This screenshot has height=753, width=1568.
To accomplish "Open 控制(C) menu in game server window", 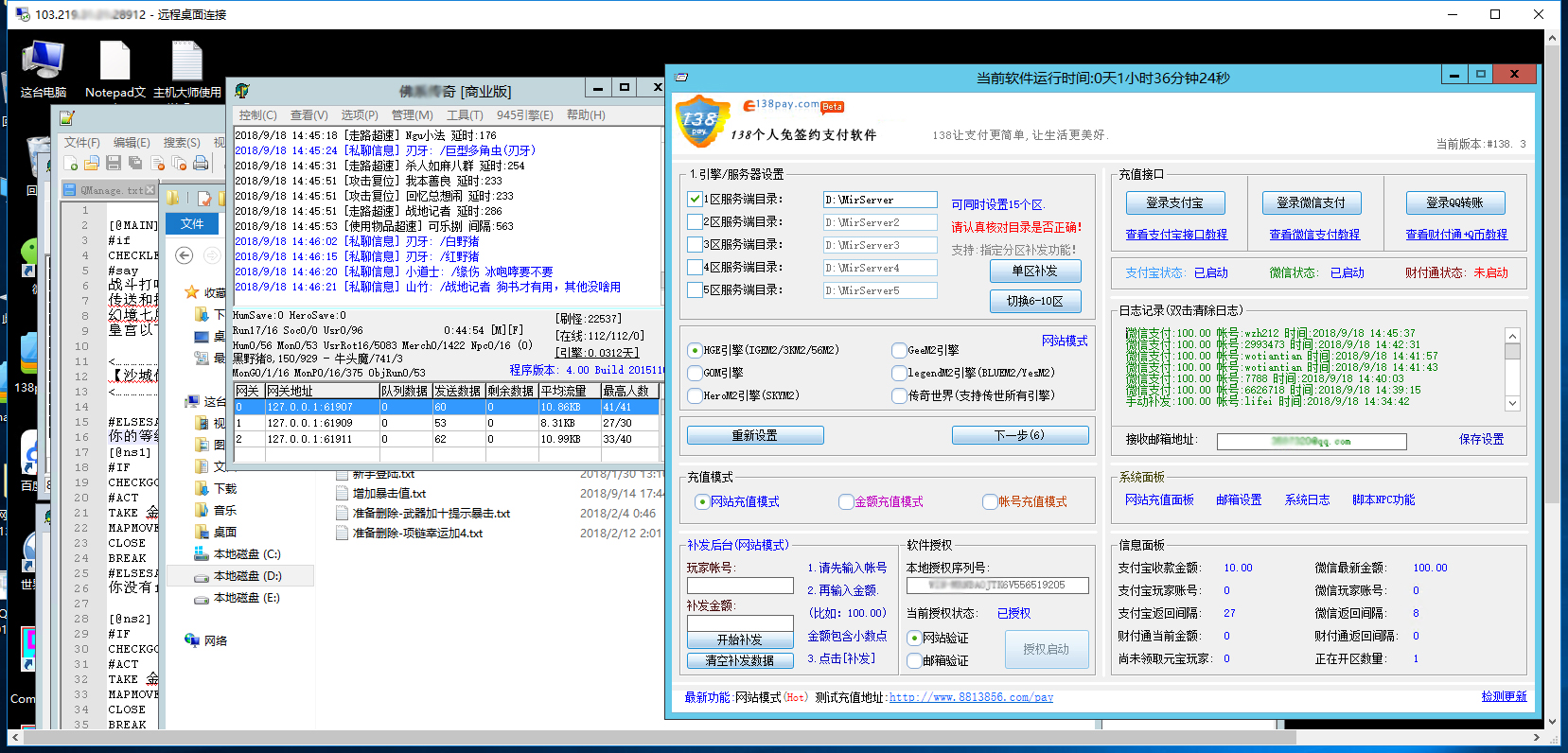I will click(258, 114).
